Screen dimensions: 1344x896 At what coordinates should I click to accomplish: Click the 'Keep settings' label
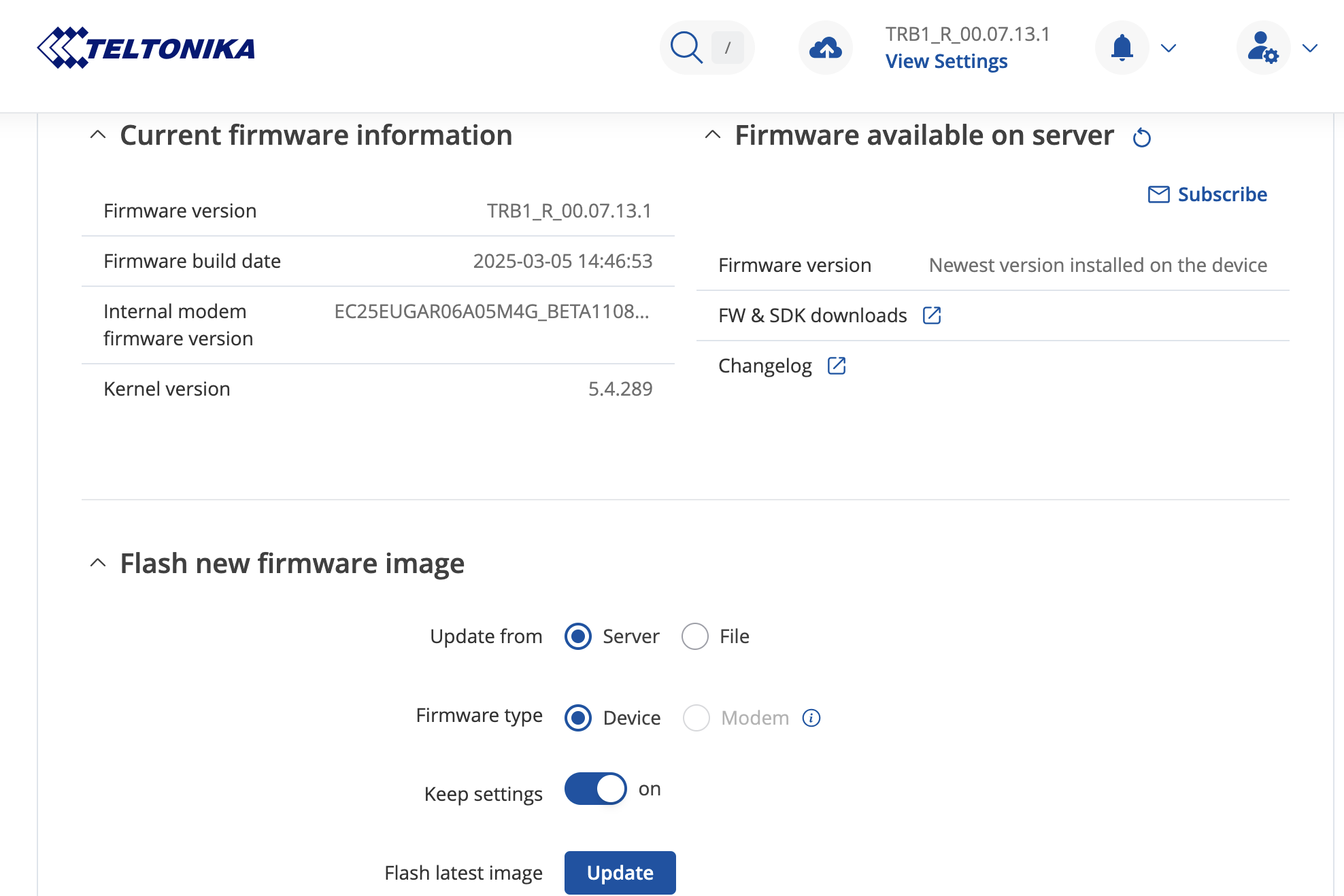(x=483, y=794)
